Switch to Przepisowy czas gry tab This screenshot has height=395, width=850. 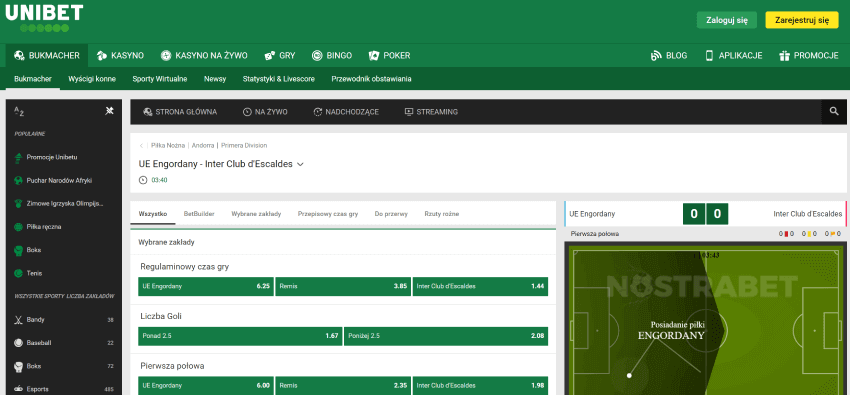pyautogui.click(x=328, y=214)
